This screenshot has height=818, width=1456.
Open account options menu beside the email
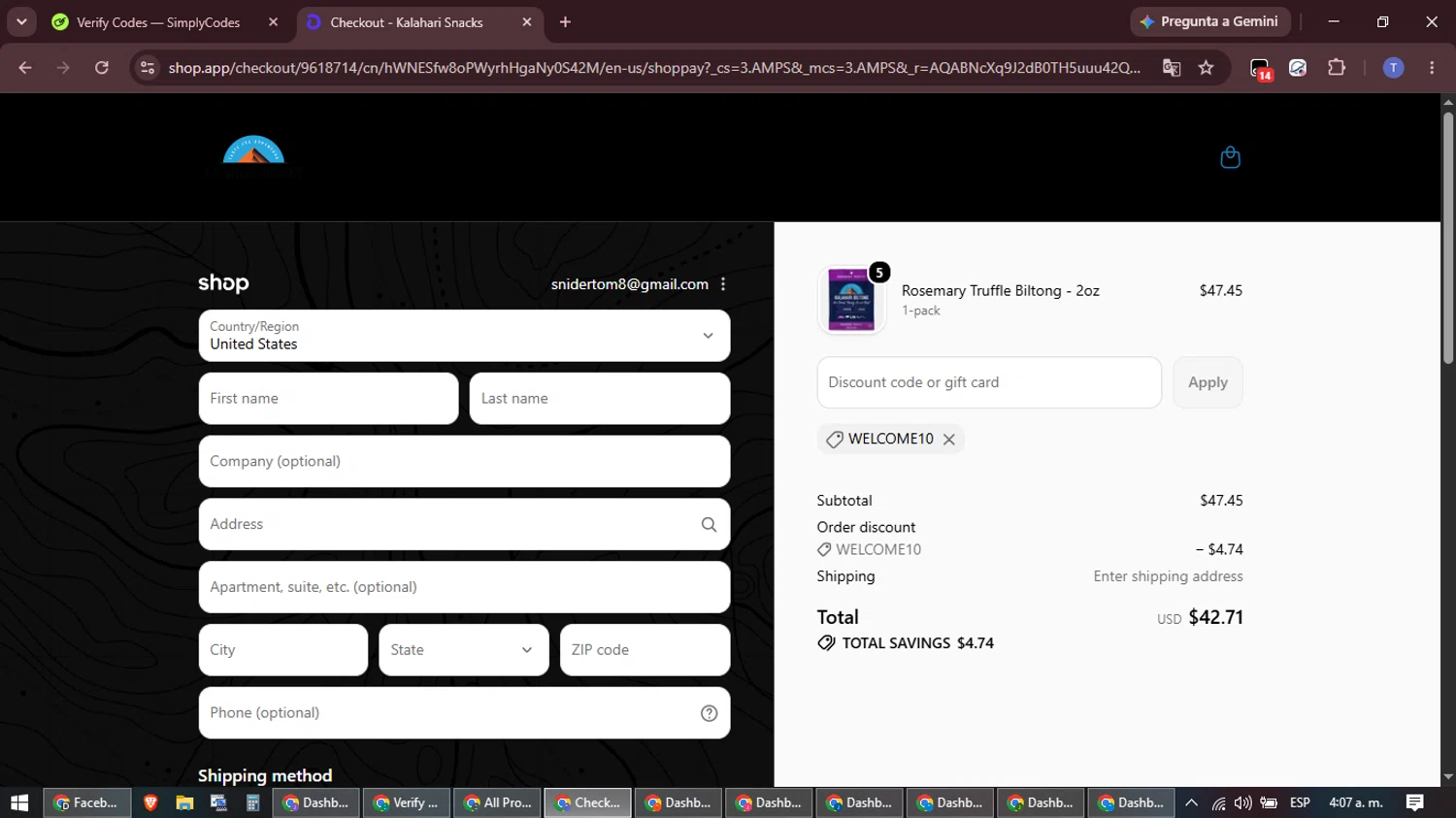(x=723, y=284)
